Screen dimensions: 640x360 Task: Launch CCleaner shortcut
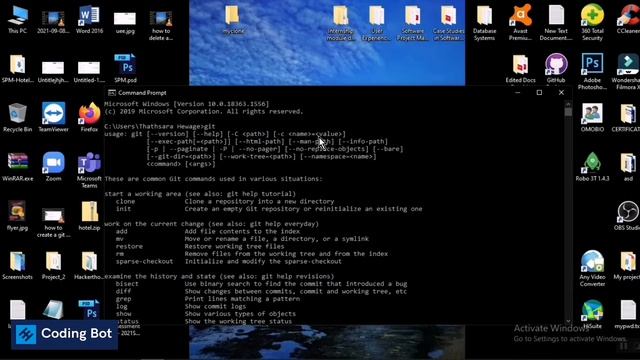click(x=628, y=20)
